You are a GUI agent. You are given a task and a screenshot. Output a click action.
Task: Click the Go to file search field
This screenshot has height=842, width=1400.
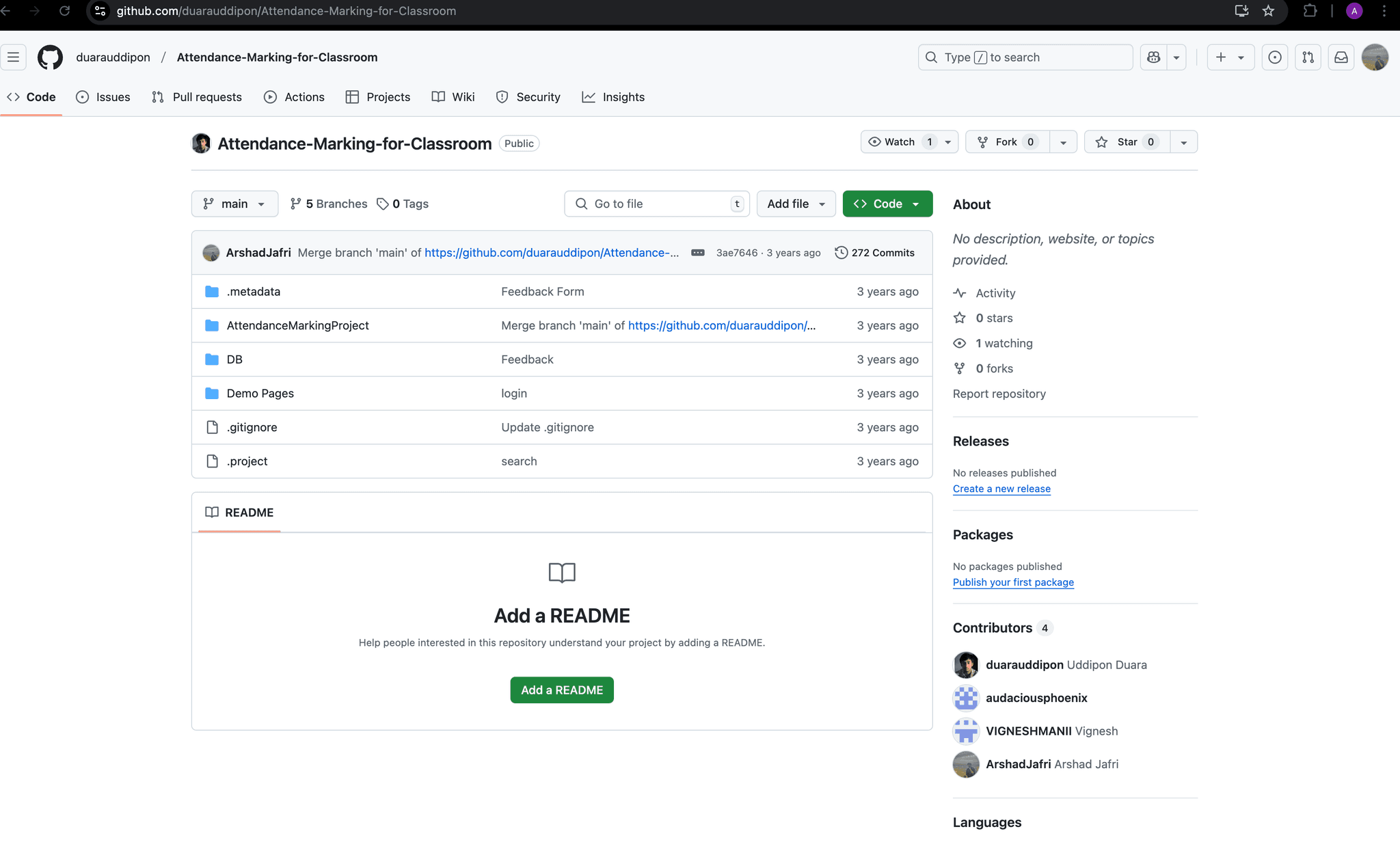(x=657, y=204)
